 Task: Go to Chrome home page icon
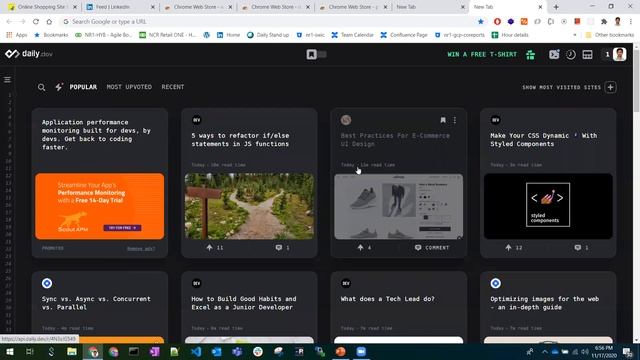click(49, 21)
